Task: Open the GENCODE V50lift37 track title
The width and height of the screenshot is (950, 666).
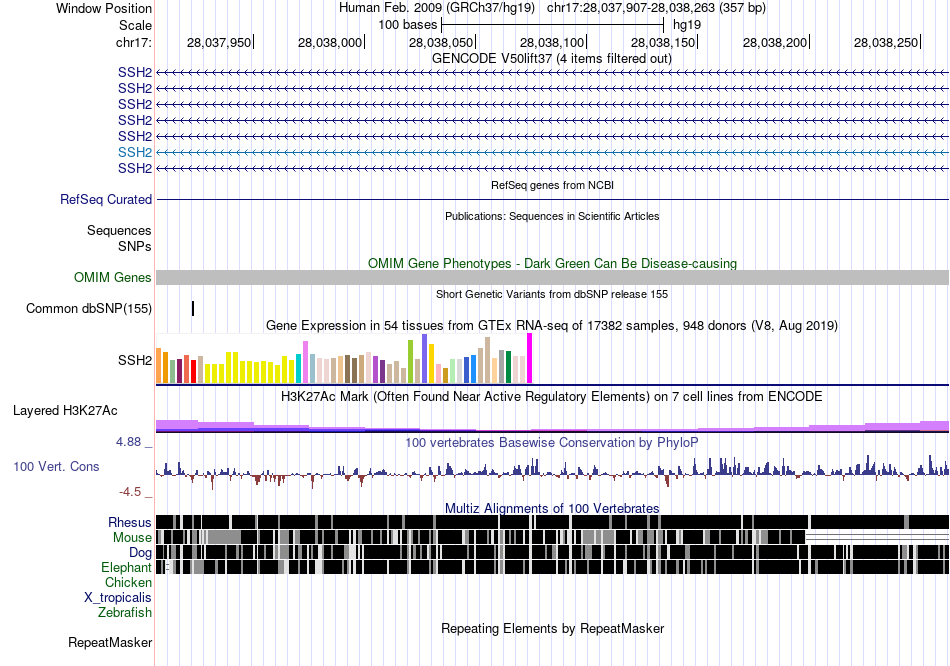Action: (552, 59)
